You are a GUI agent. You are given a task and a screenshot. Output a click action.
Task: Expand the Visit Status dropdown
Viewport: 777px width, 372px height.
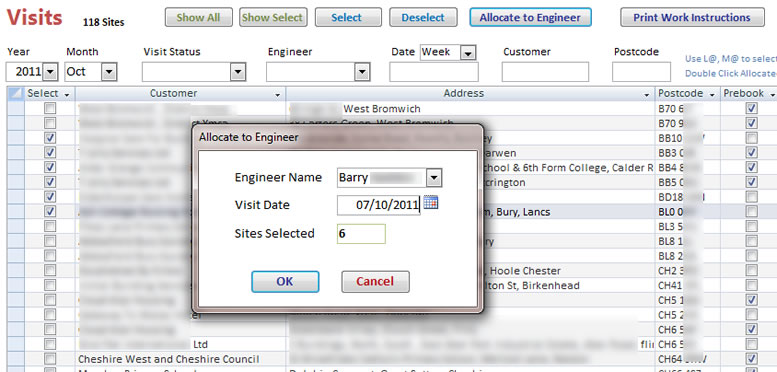point(238,72)
